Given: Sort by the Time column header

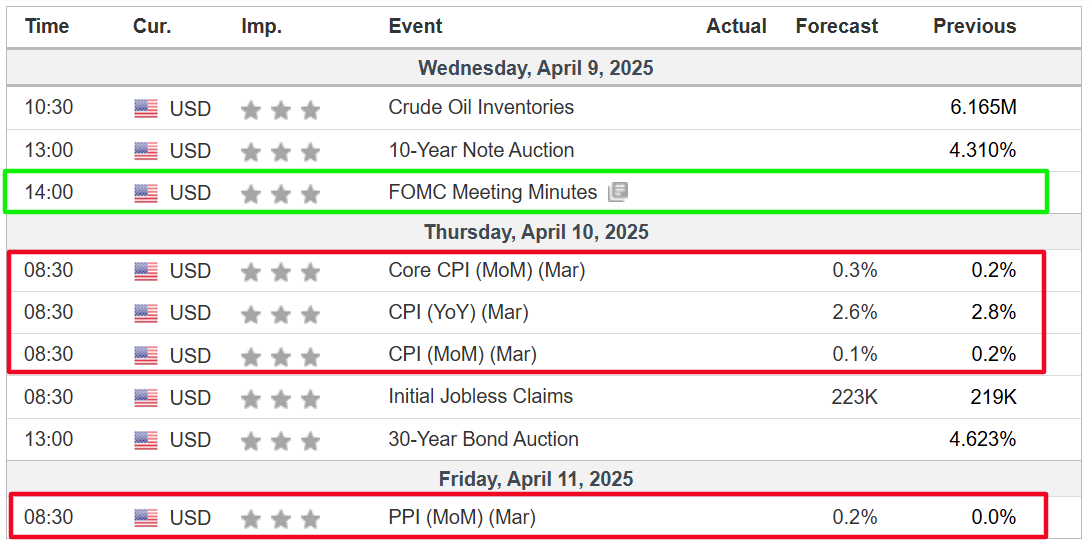Looking at the screenshot, I should click(x=47, y=26).
